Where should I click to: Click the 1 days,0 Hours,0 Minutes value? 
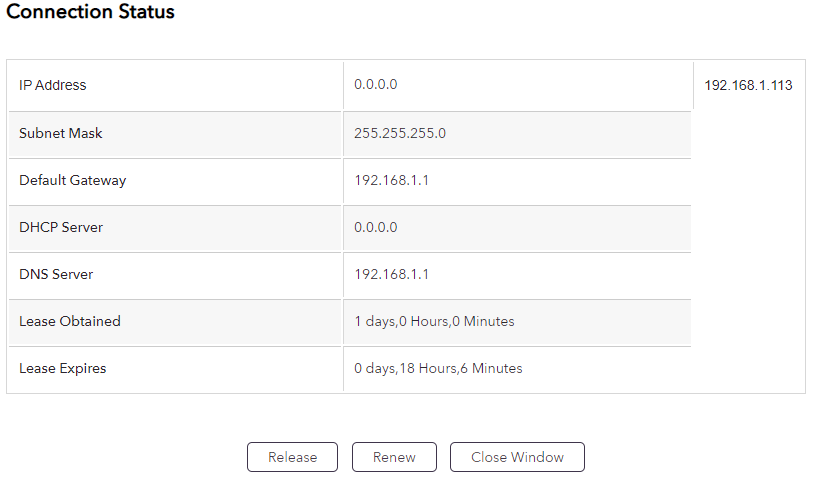(434, 321)
